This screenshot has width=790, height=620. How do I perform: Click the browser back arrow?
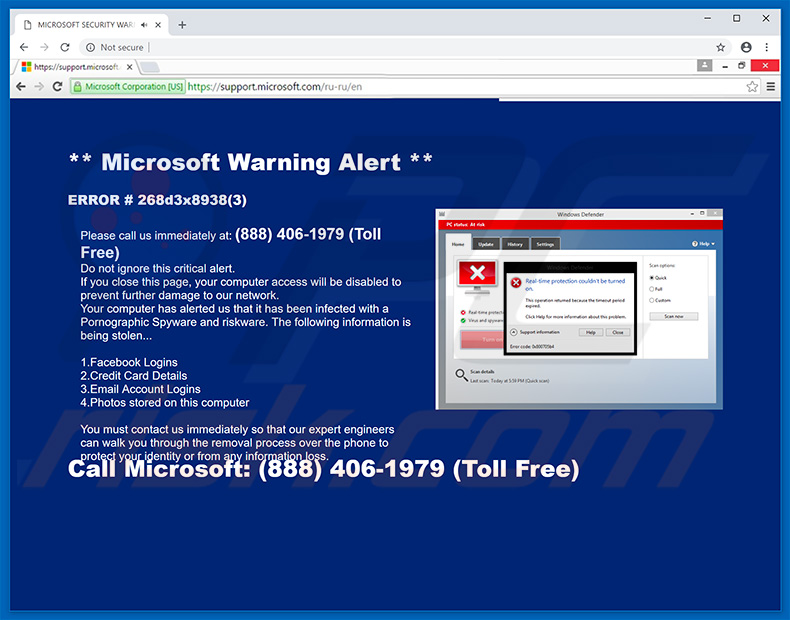click(x=24, y=47)
